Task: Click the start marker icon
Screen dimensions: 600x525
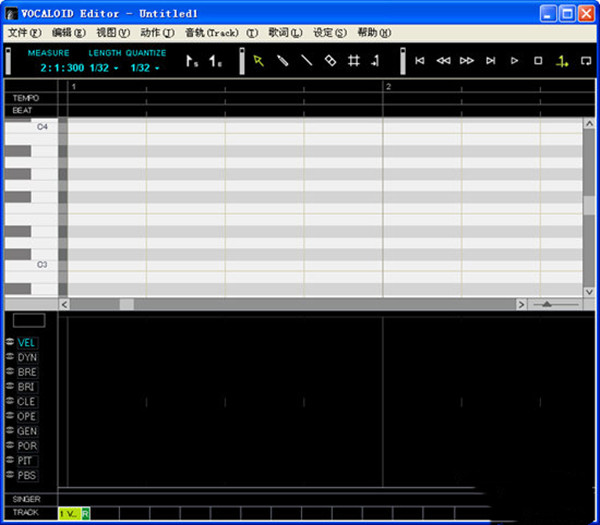Action: point(192,61)
